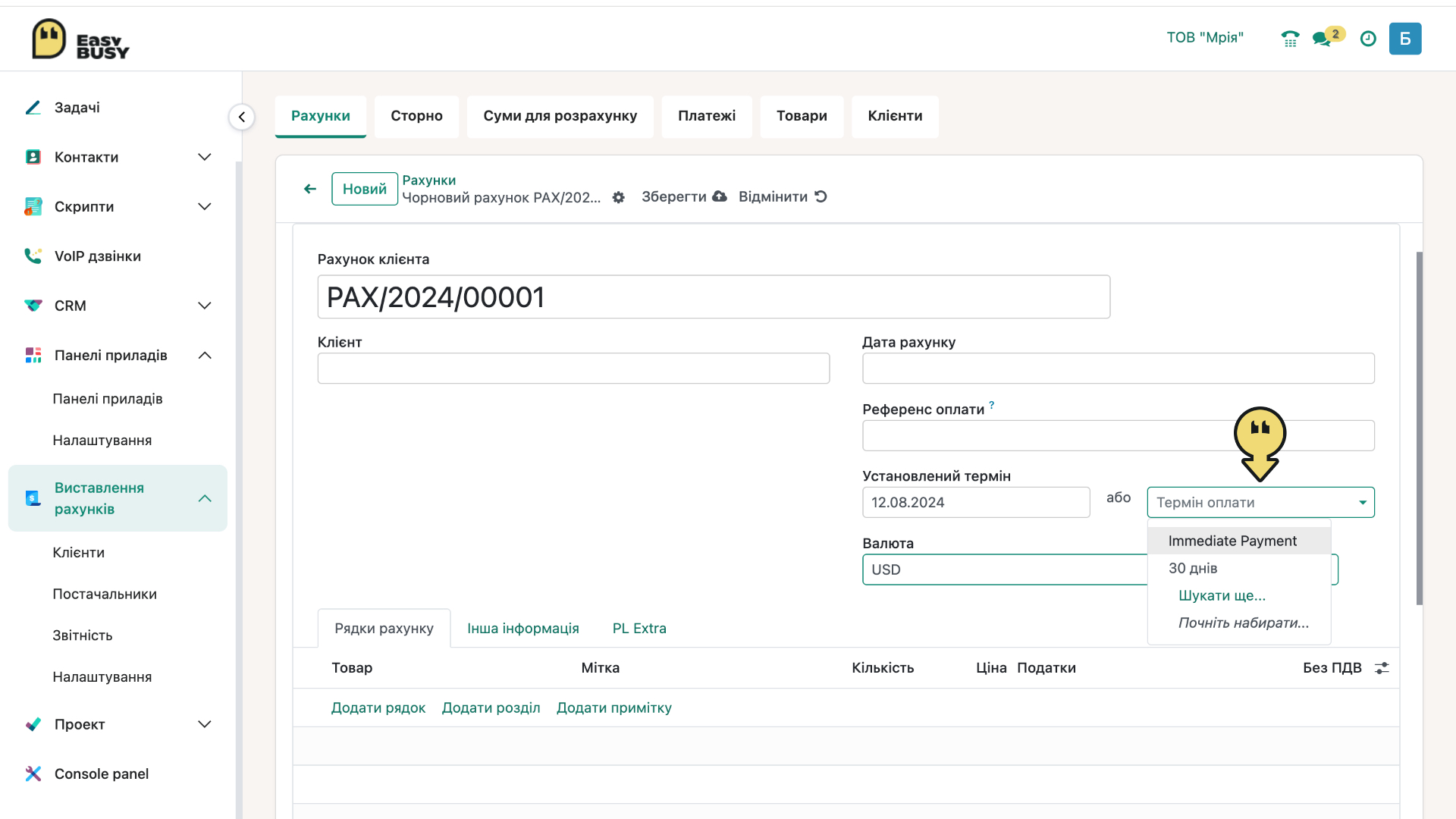
Task: Click the Проект checkmark icon
Action: [x=33, y=724]
